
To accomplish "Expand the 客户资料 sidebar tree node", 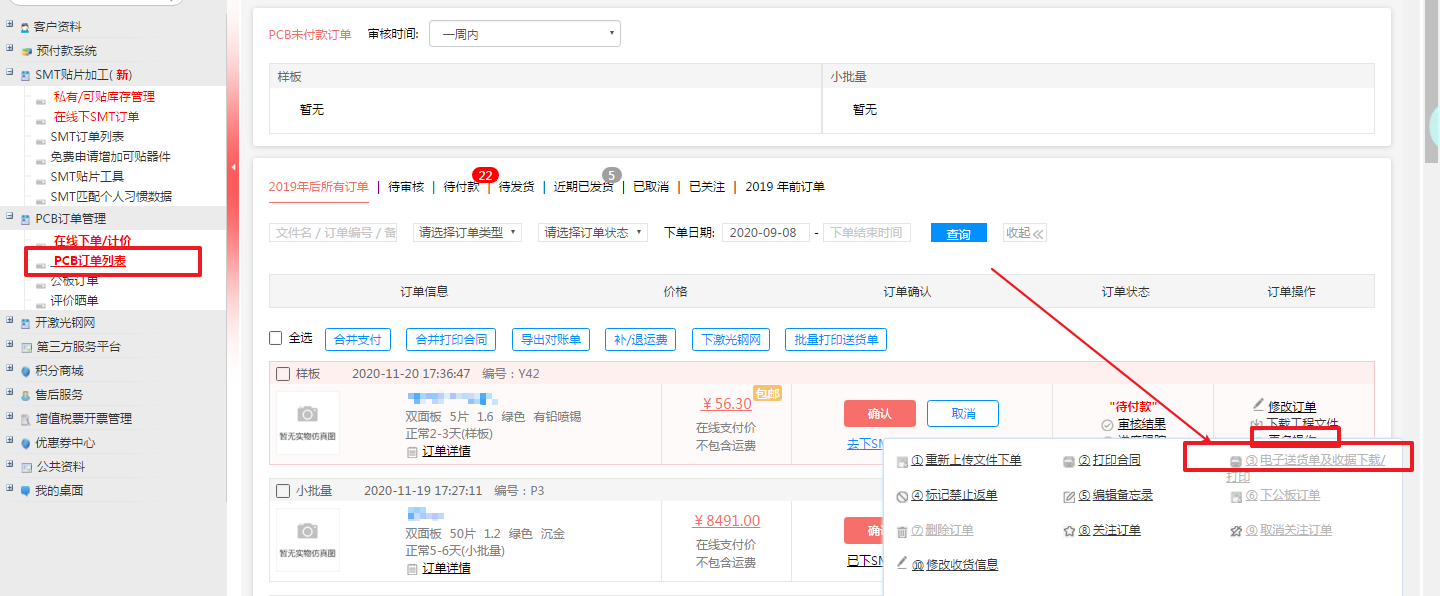I will 10,26.
